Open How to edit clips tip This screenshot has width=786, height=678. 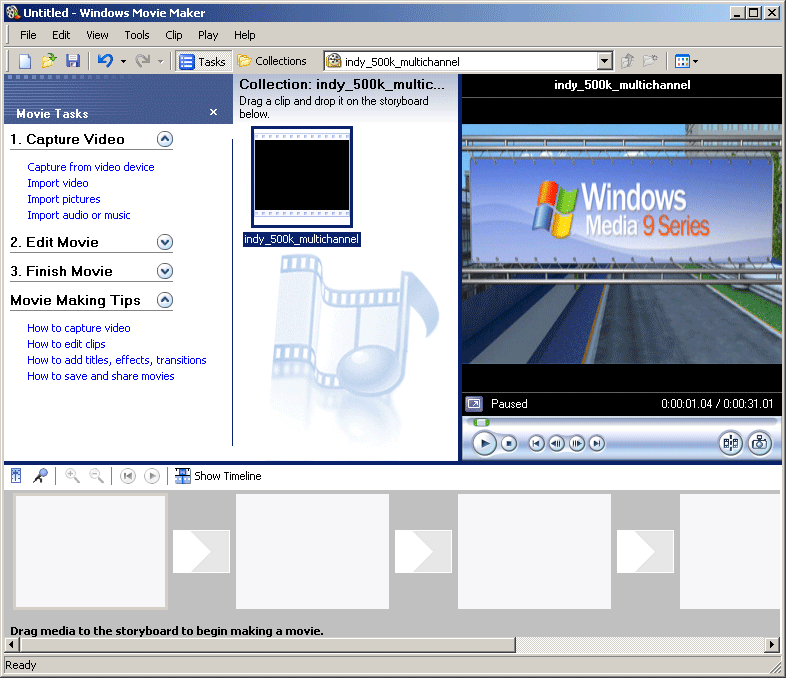pos(66,344)
